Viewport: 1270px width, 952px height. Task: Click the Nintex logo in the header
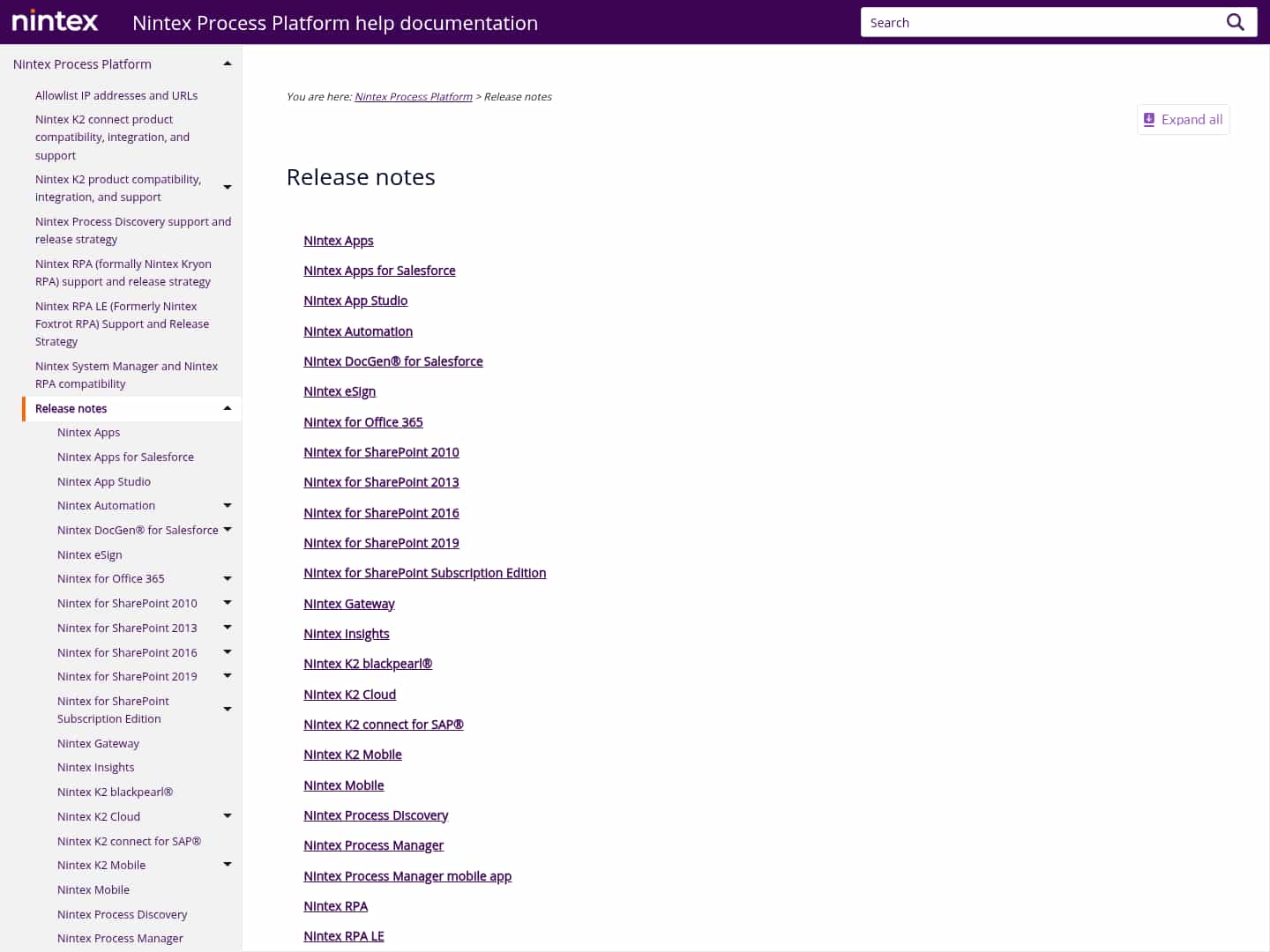(x=54, y=20)
